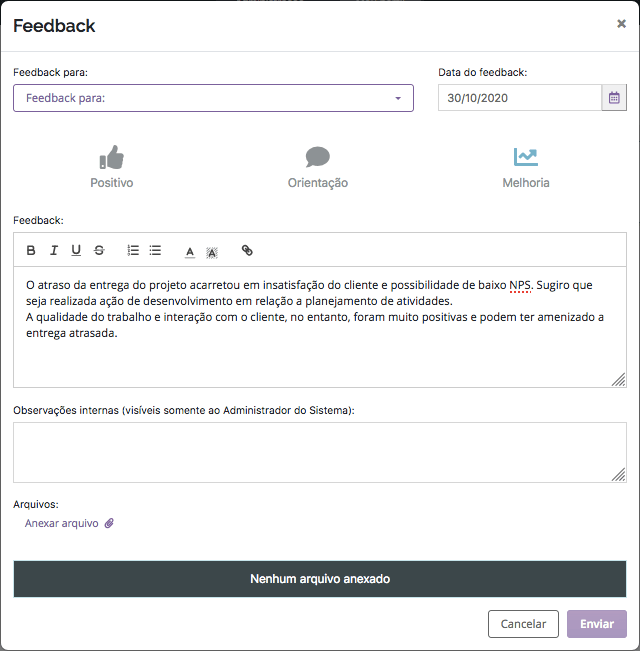Apply italic formatting in the feedback editor
Screen dimensions: 640x651
54,250
